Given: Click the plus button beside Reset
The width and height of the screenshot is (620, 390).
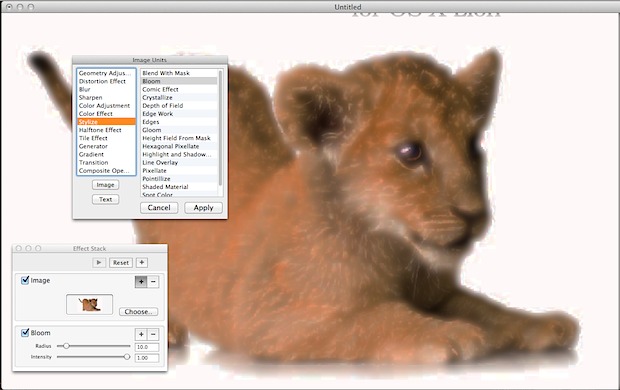Looking at the screenshot, I should pos(142,262).
